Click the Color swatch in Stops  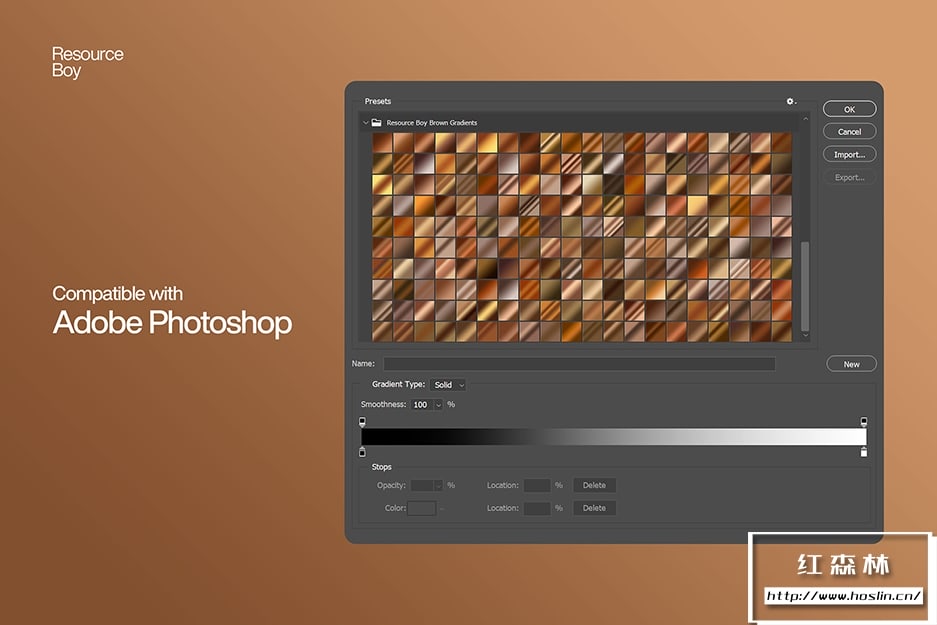coord(422,508)
